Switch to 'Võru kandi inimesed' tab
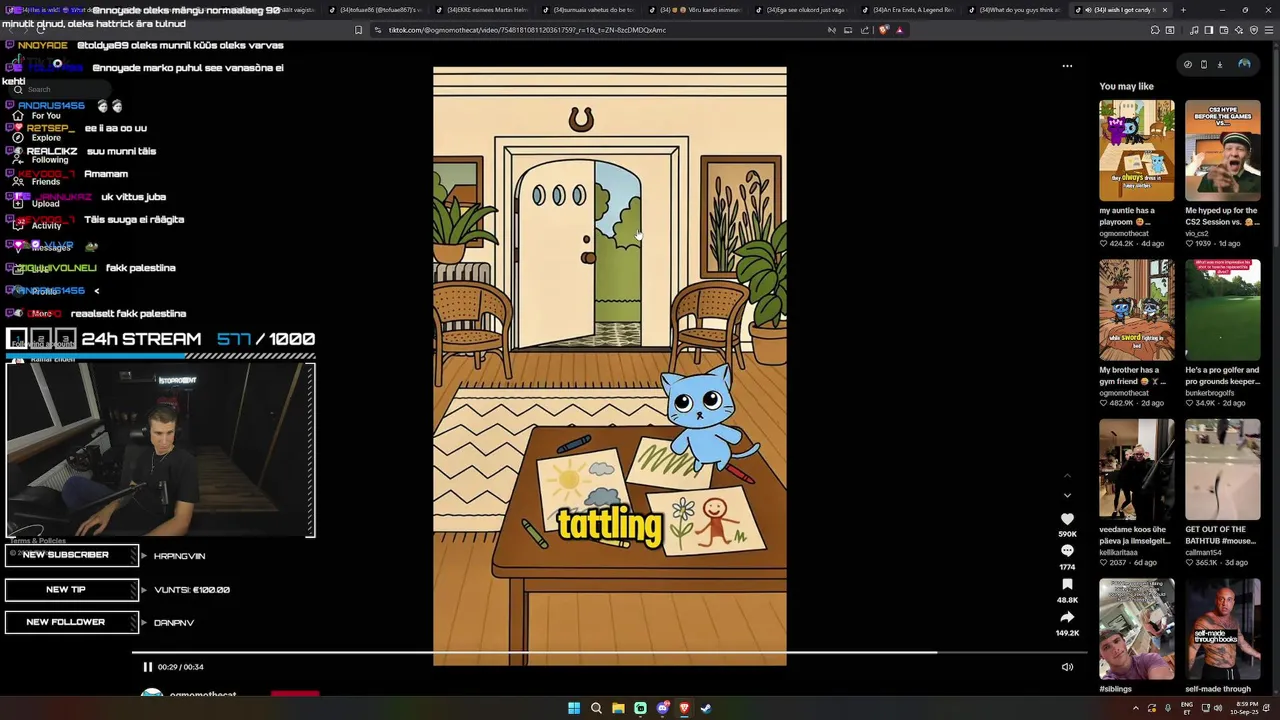The image size is (1280, 720). coord(698,10)
